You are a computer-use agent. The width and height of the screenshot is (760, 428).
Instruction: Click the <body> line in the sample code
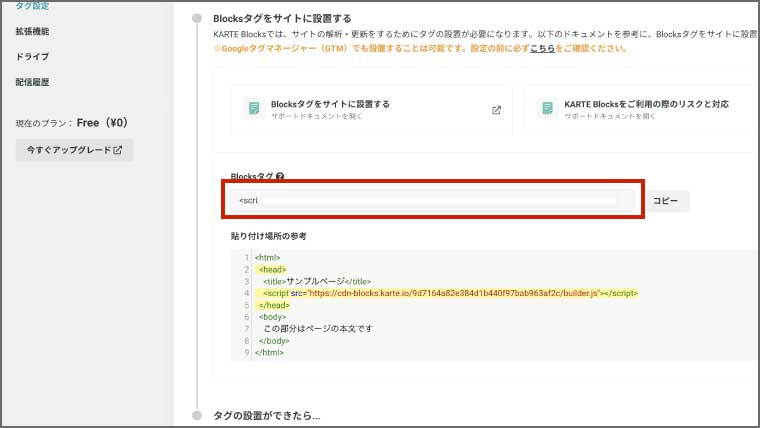tap(272, 317)
